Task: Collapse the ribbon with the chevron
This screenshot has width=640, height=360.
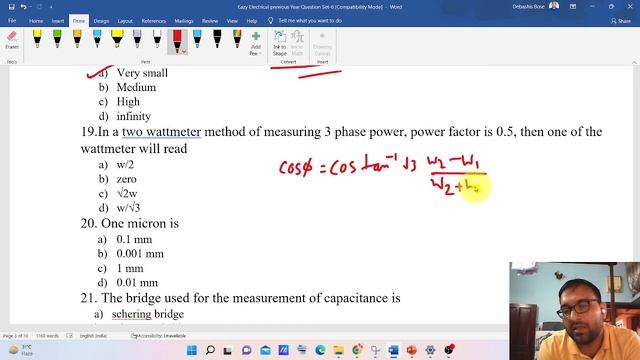Action: [x=634, y=62]
